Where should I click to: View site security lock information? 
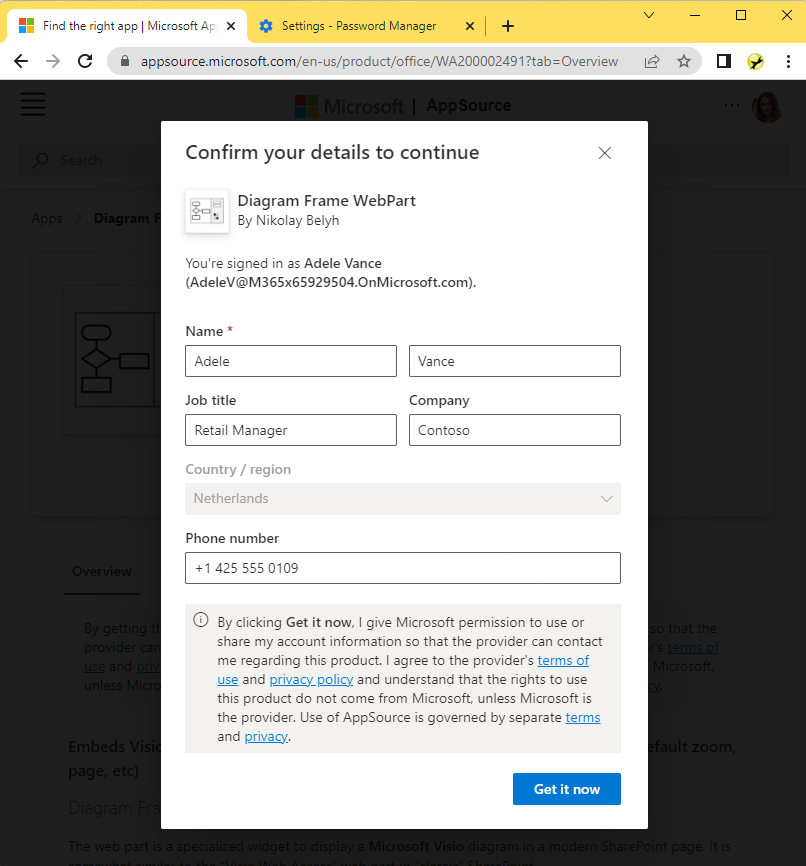125,61
